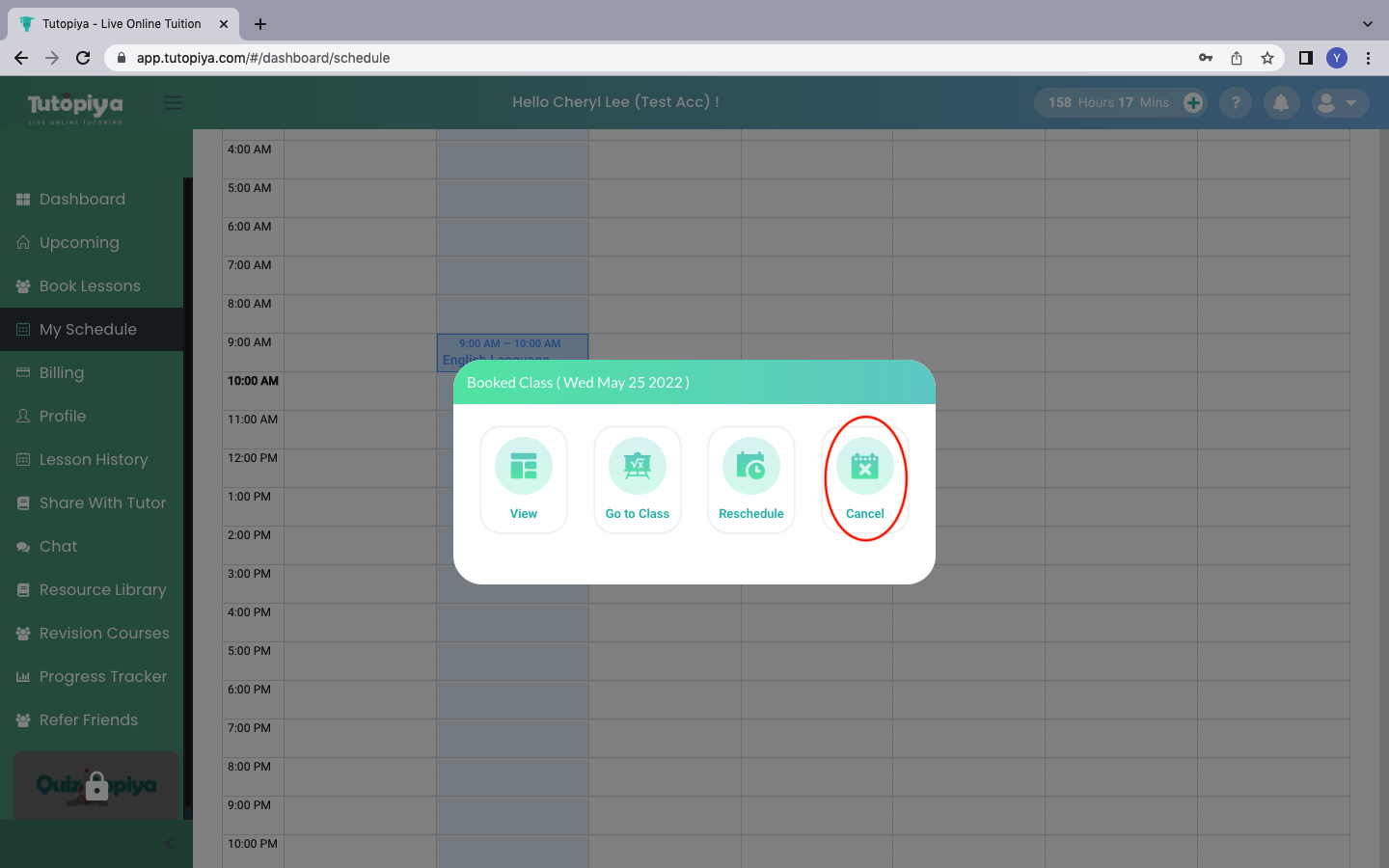Click the View icon in Booked Class dialog

click(524, 467)
